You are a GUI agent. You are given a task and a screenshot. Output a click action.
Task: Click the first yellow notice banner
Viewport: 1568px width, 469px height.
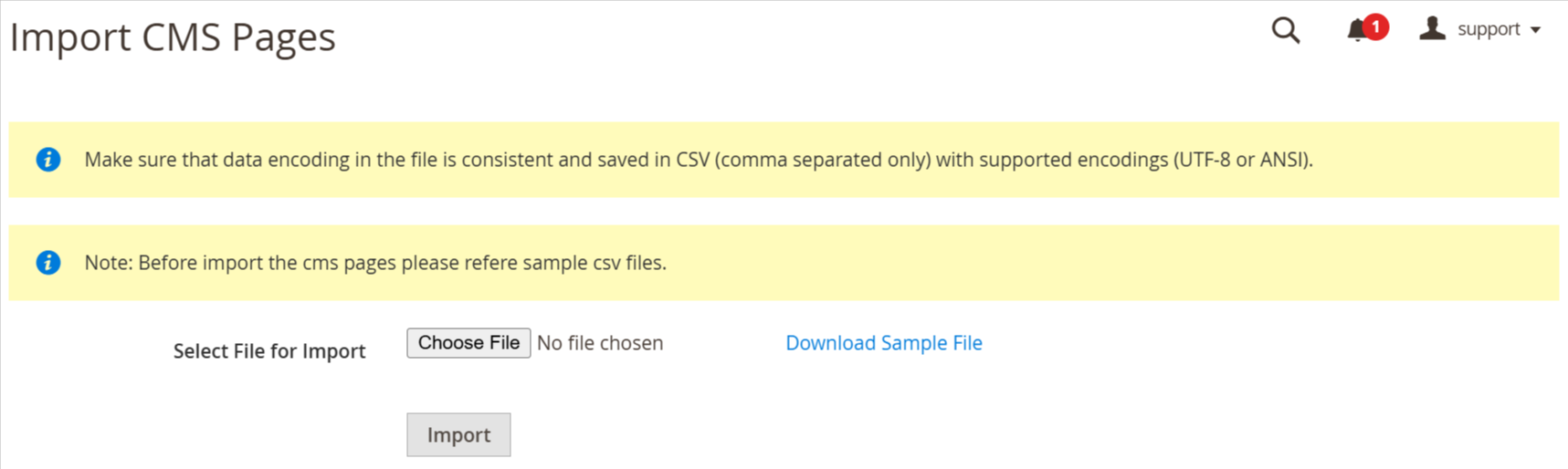[x=784, y=160]
